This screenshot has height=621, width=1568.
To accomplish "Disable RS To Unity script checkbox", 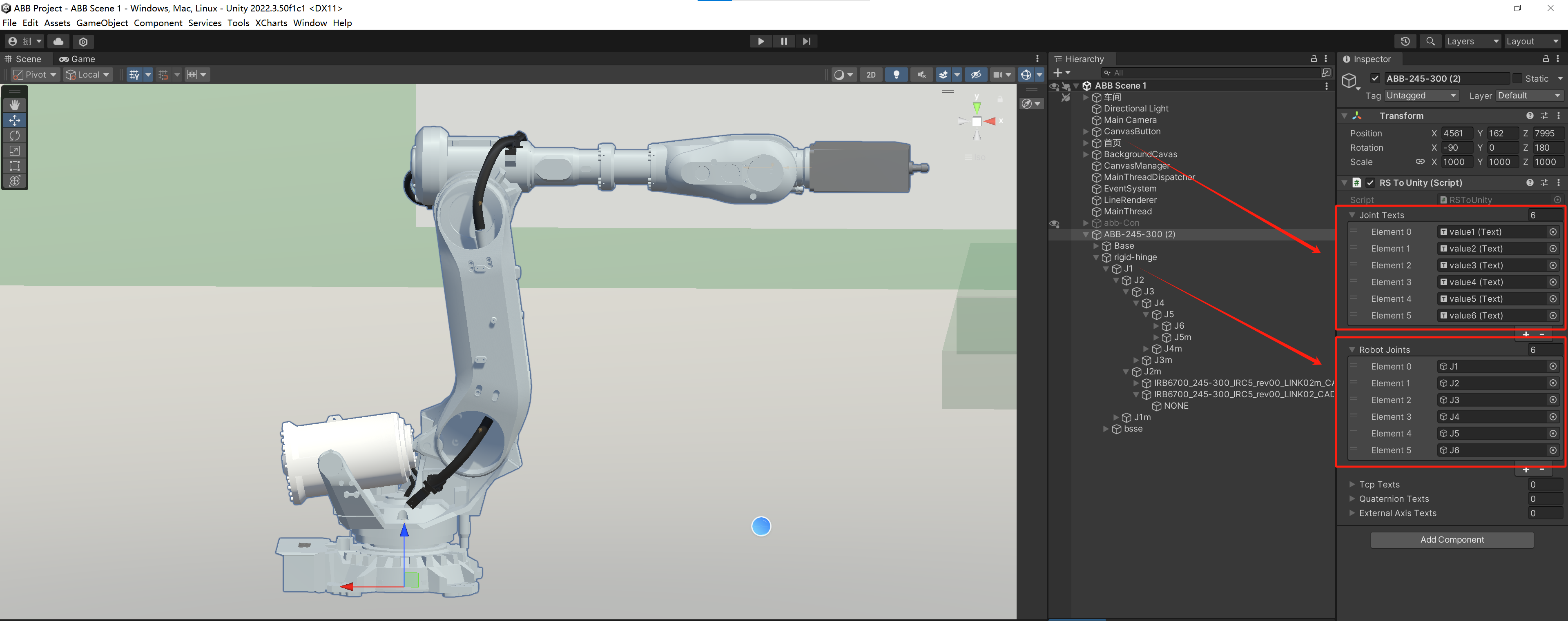I will [x=1370, y=183].
